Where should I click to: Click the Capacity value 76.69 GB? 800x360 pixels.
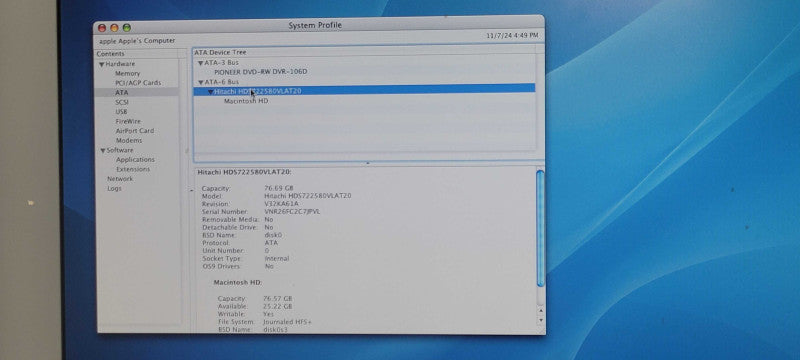tap(279, 188)
